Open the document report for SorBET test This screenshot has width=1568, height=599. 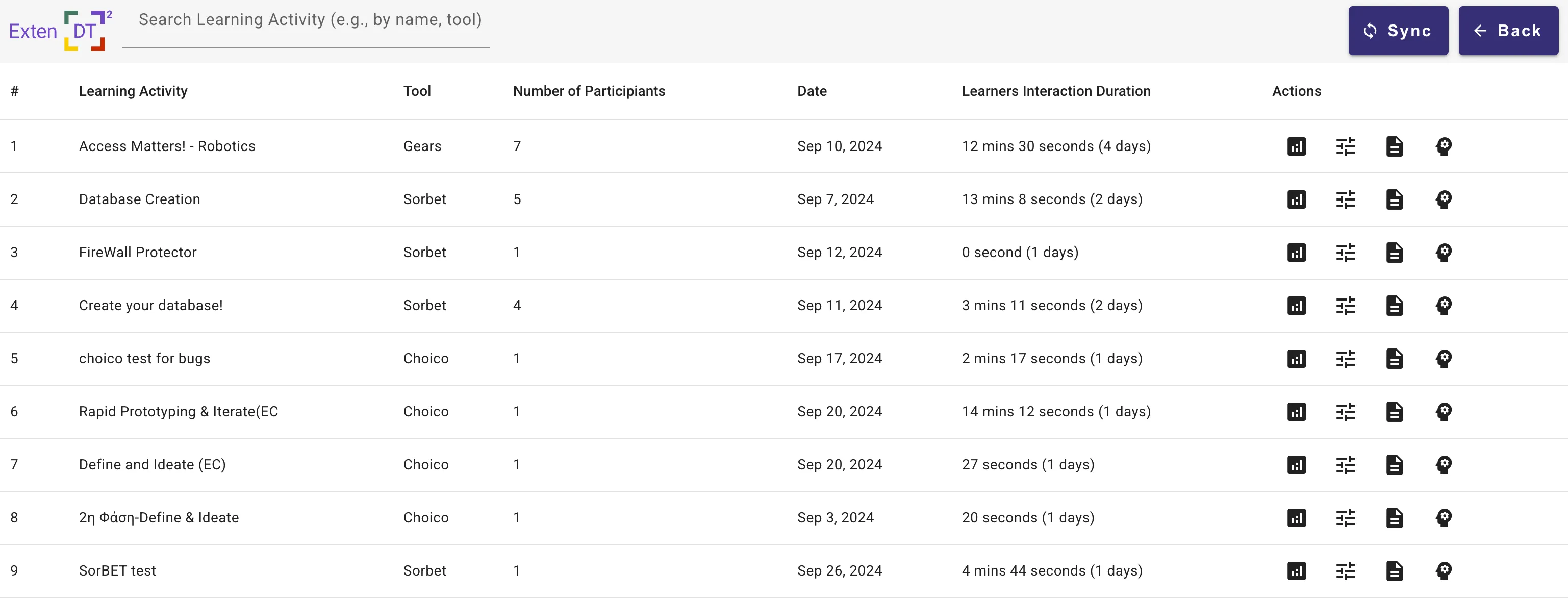click(1395, 571)
